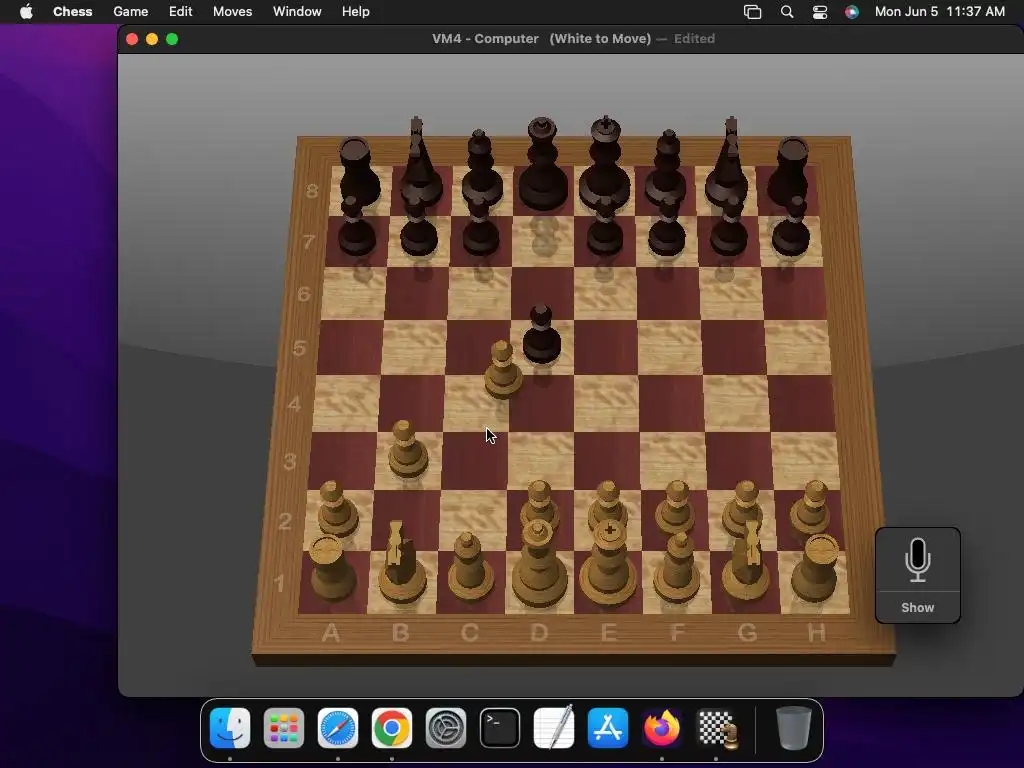This screenshot has width=1024, height=768.
Task: Select the white pawn on a2
Action: coord(337,509)
